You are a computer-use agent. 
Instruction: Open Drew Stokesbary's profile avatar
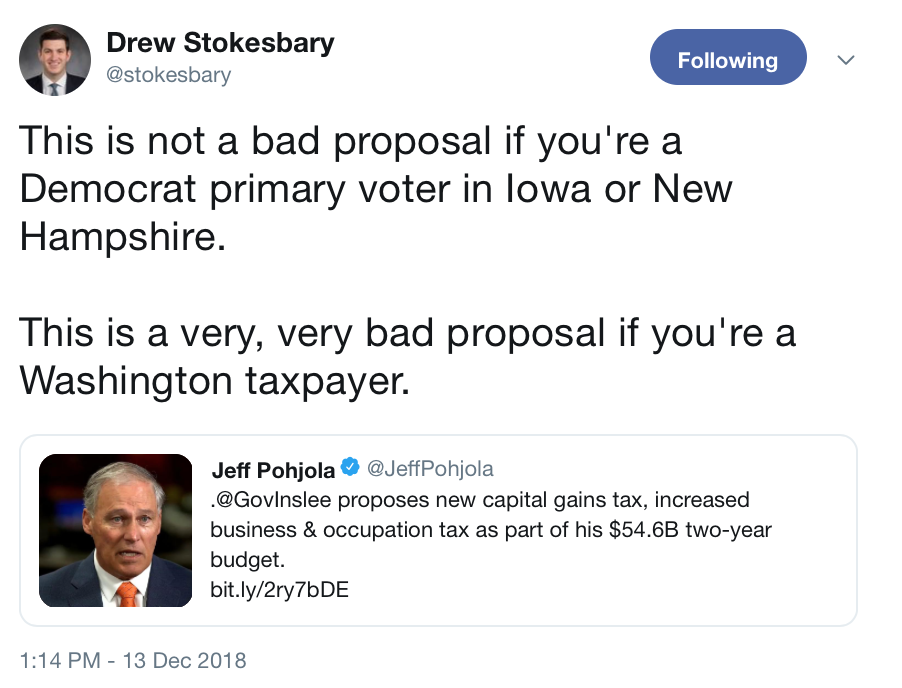pyautogui.click(x=55, y=60)
